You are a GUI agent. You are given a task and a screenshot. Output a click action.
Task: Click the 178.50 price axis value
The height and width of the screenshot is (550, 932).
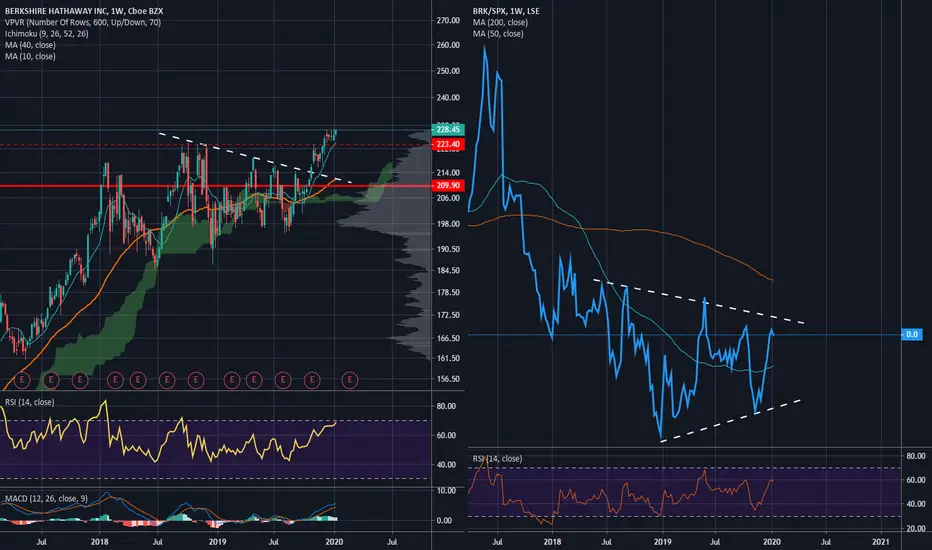point(448,292)
